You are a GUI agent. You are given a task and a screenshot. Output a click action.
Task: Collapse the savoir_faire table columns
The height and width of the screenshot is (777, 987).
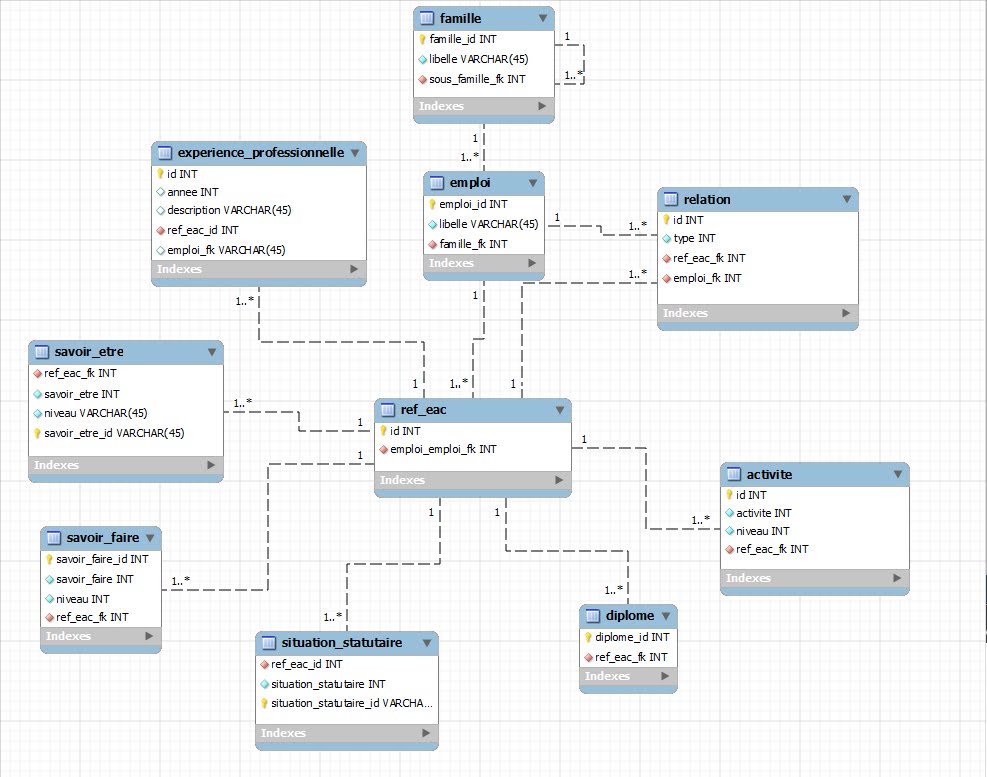150,538
